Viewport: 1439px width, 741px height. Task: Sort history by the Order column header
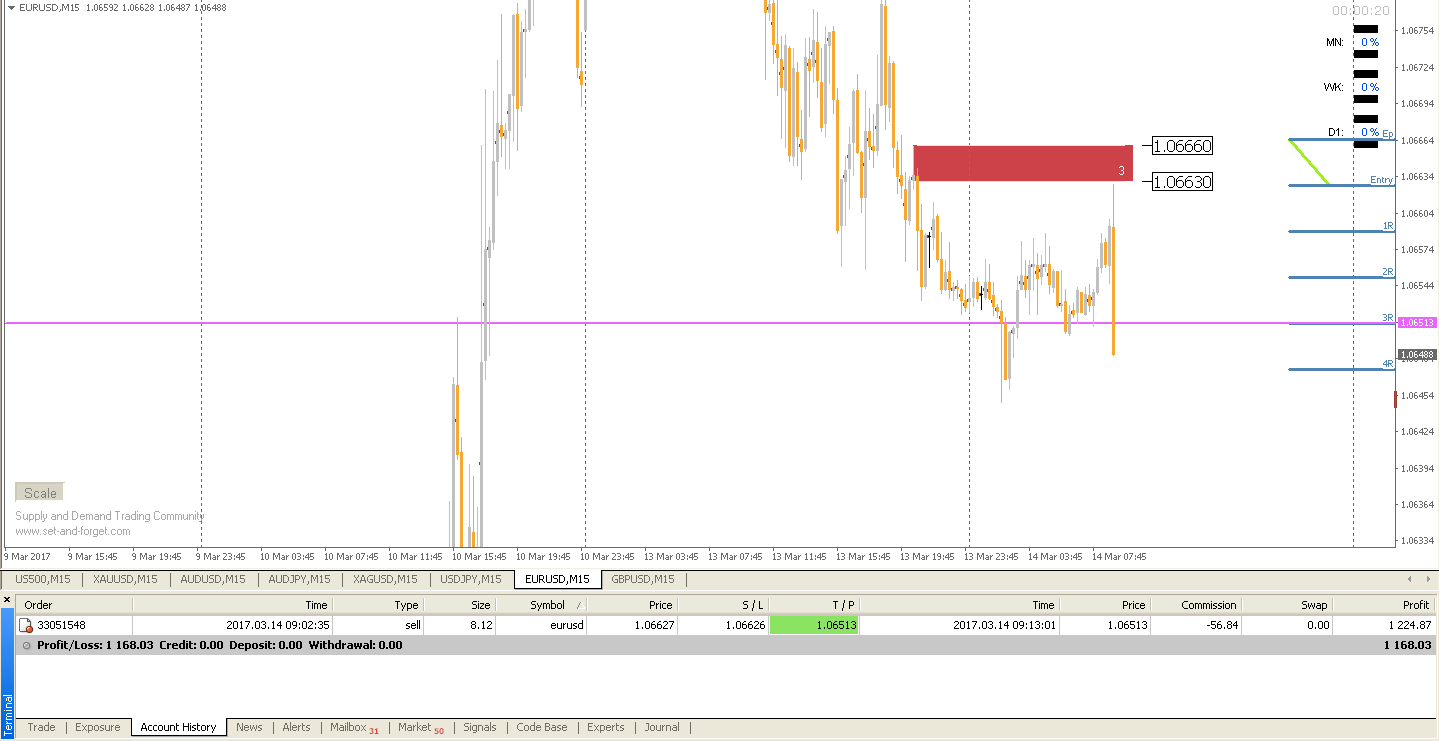click(x=74, y=605)
